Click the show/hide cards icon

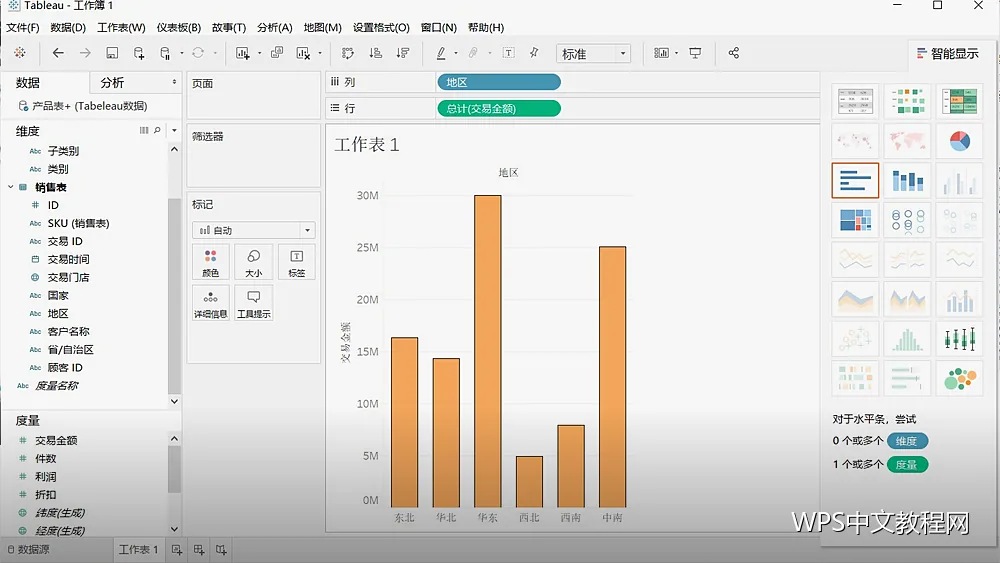[661, 53]
